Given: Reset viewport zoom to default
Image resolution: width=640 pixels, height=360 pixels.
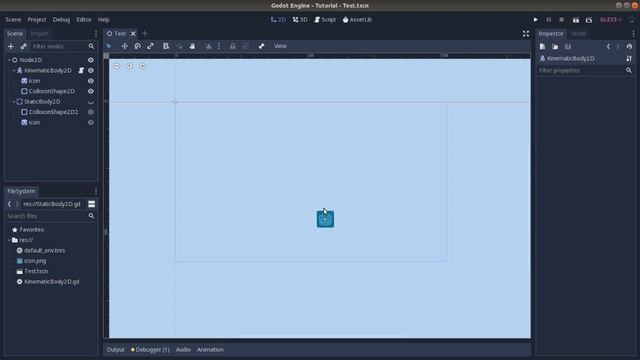Looking at the screenshot, I should click(129, 66).
